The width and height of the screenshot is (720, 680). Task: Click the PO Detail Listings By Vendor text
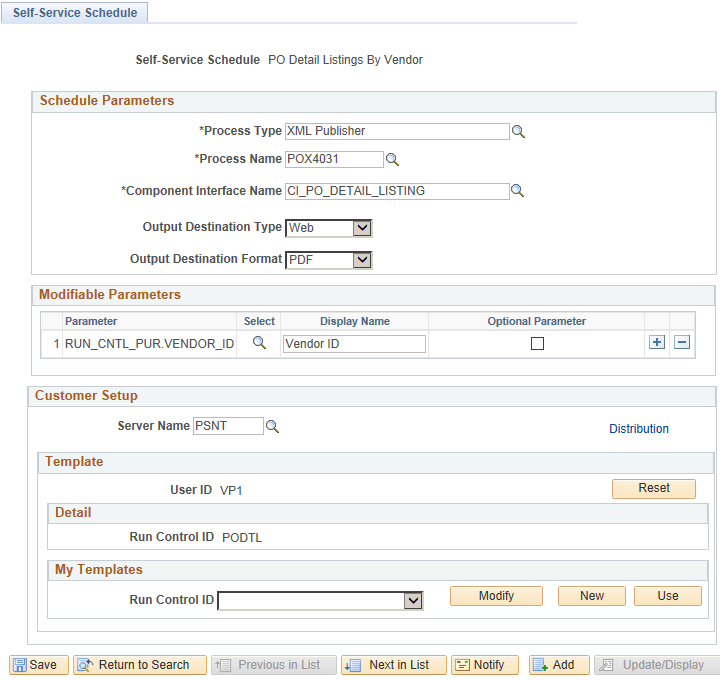pos(345,60)
